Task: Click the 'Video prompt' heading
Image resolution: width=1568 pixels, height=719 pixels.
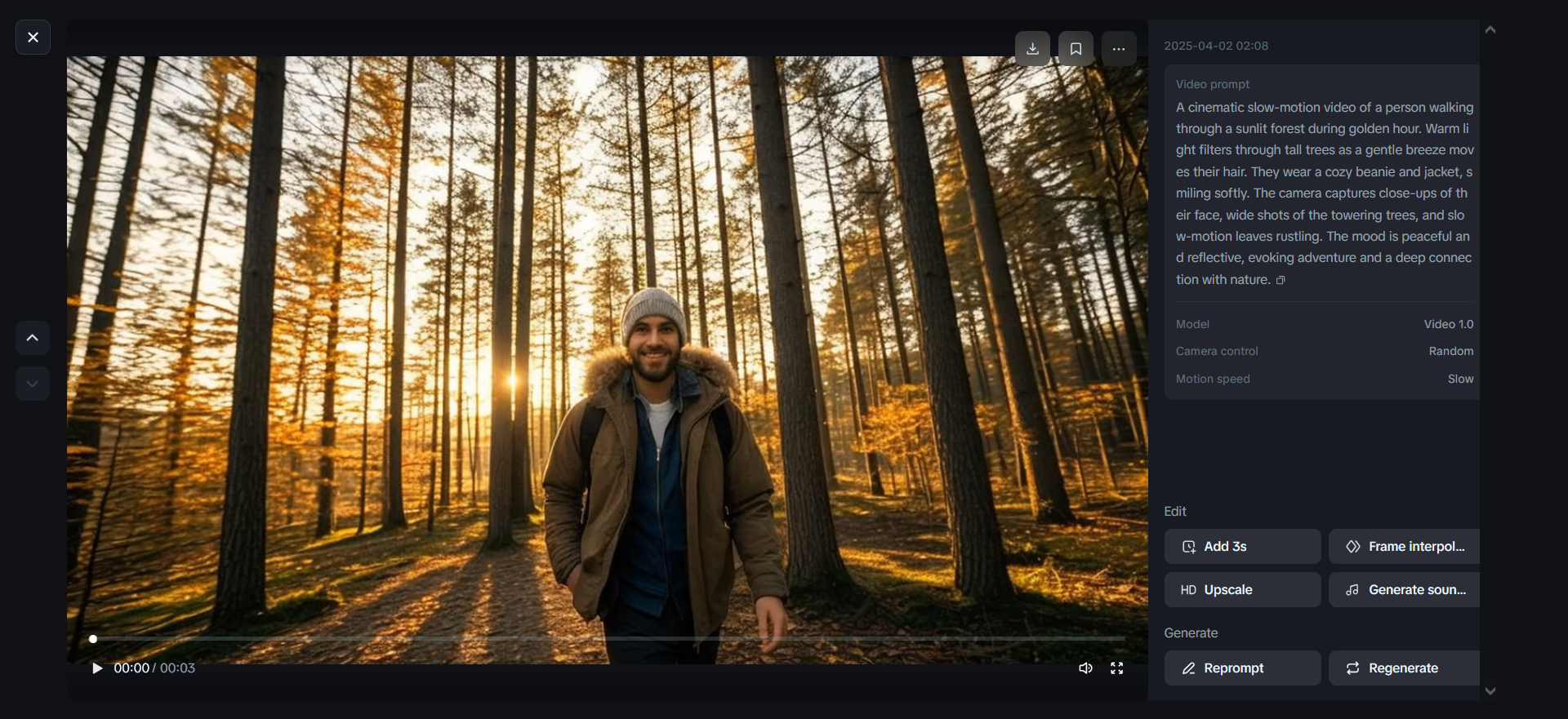Action: point(1212,84)
